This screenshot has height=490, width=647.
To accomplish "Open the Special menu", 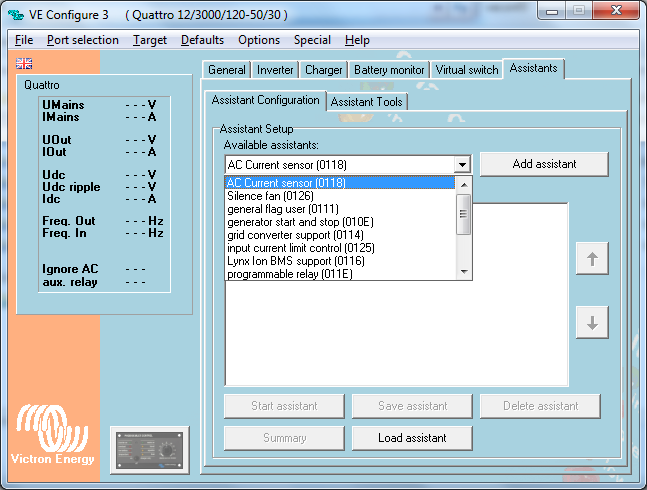I will pos(312,40).
